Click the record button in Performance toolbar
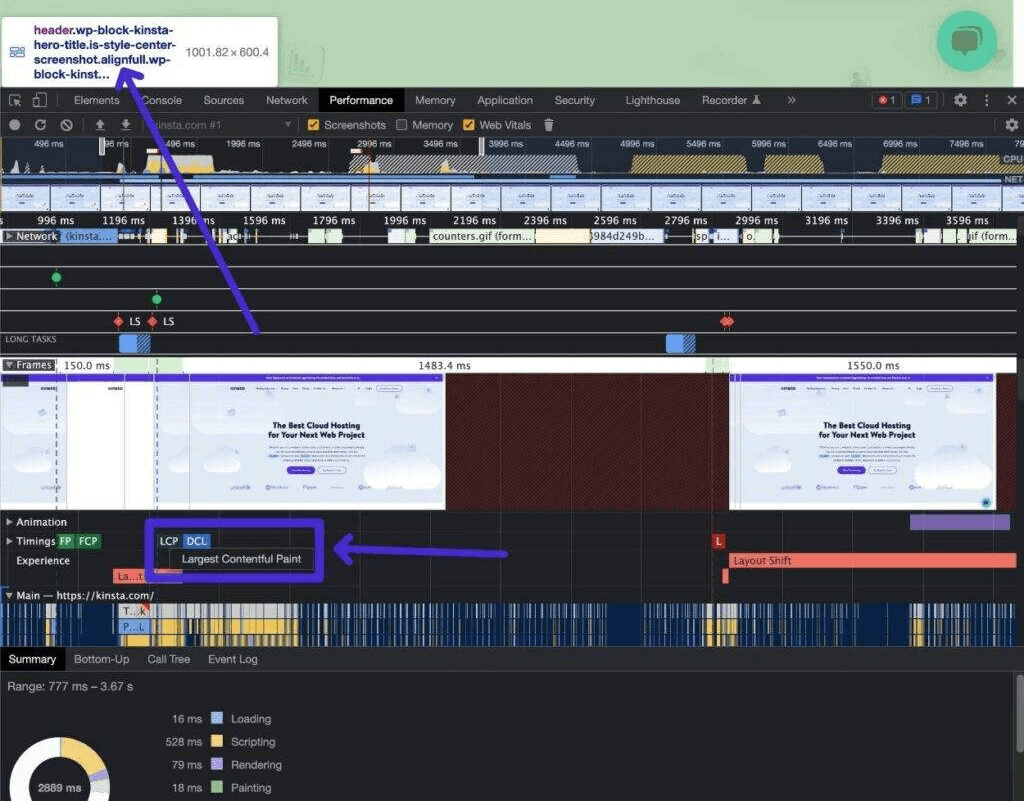 15,125
